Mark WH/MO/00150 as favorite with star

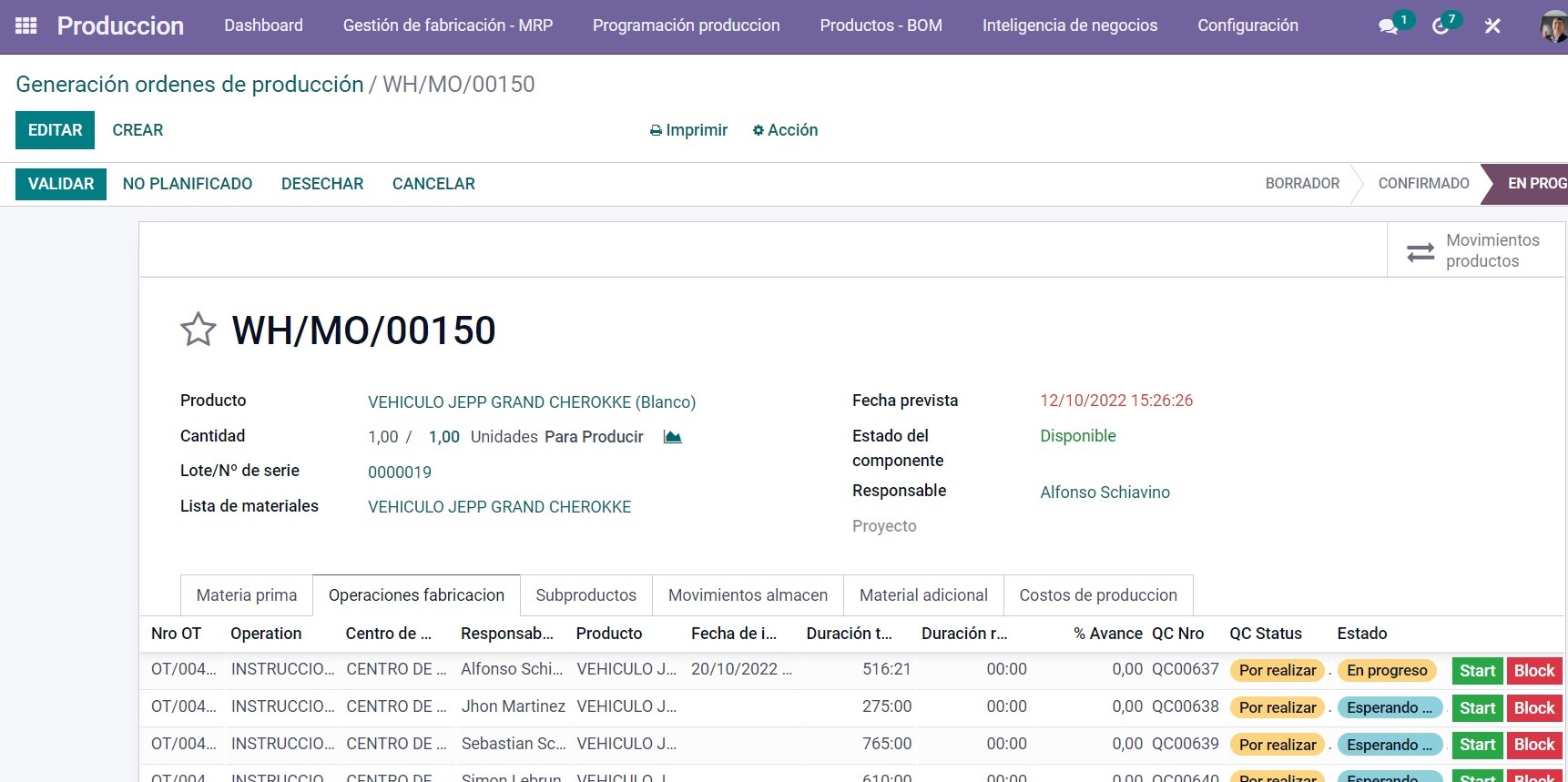pos(198,330)
